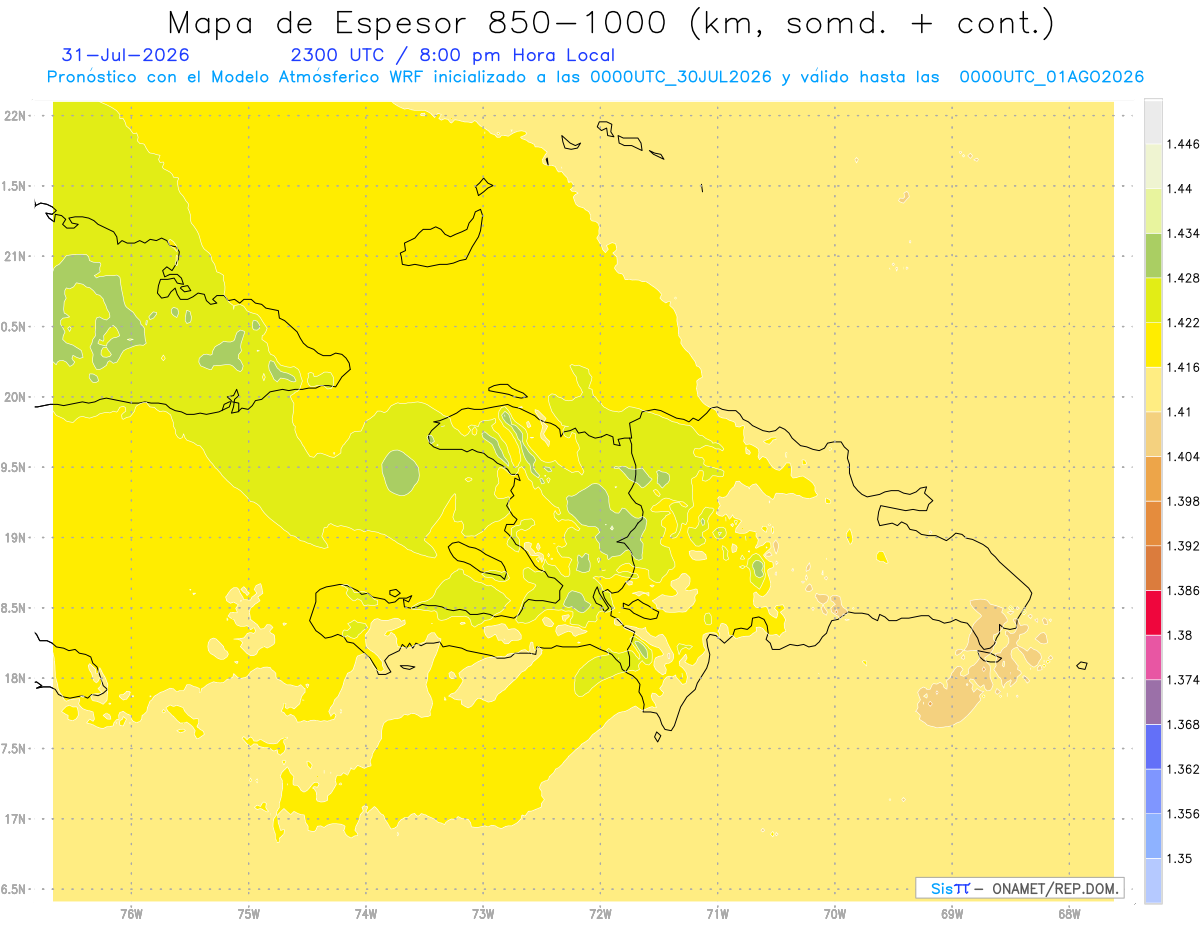The image size is (1200, 927).
Task: Select the legend value "1.416"
Action: tap(1183, 367)
